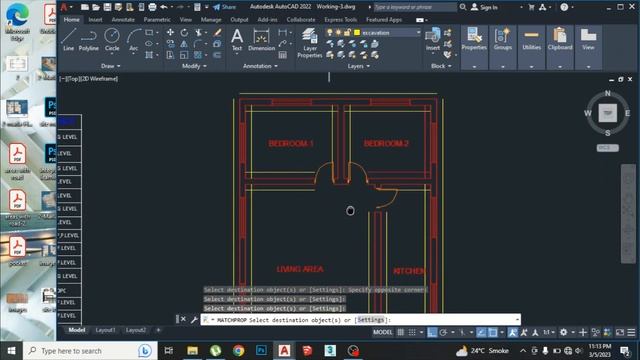Click the Table tool in Annotation panel

[x=282, y=55]
